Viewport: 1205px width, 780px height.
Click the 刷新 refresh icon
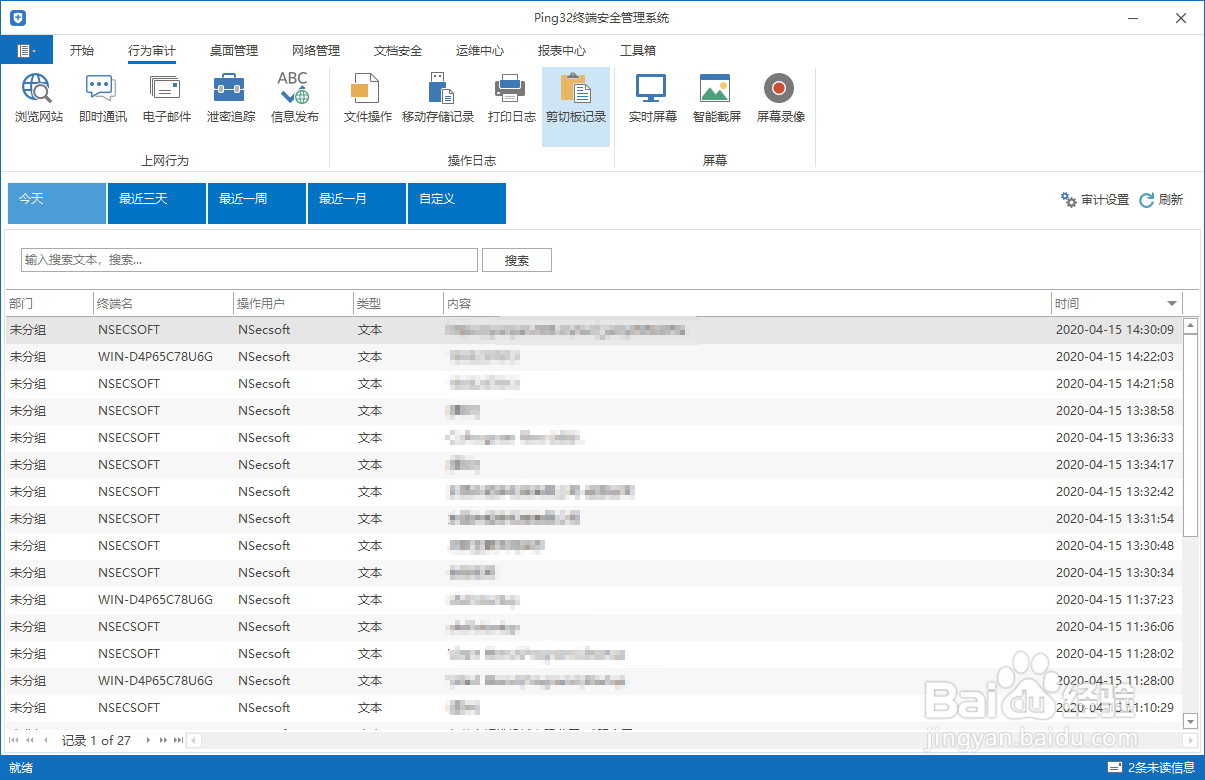(x=1147, y=200)
